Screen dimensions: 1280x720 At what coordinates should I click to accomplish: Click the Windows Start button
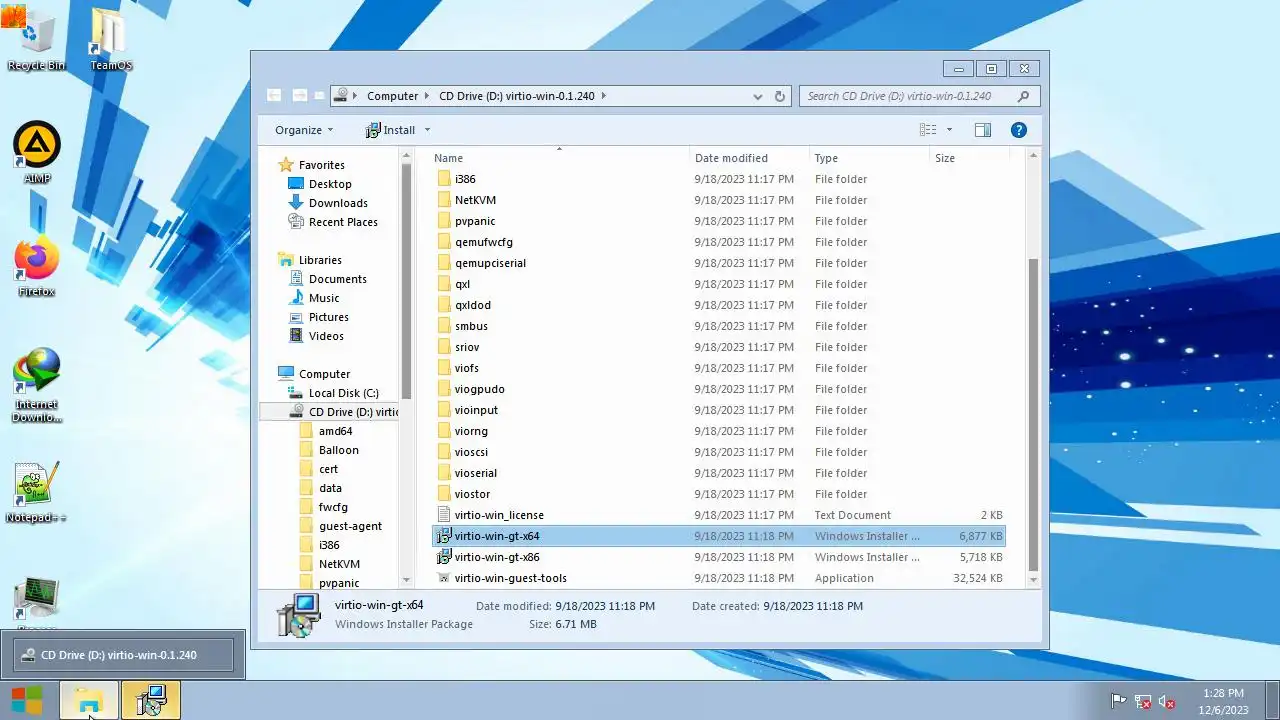tap(27, 701)
